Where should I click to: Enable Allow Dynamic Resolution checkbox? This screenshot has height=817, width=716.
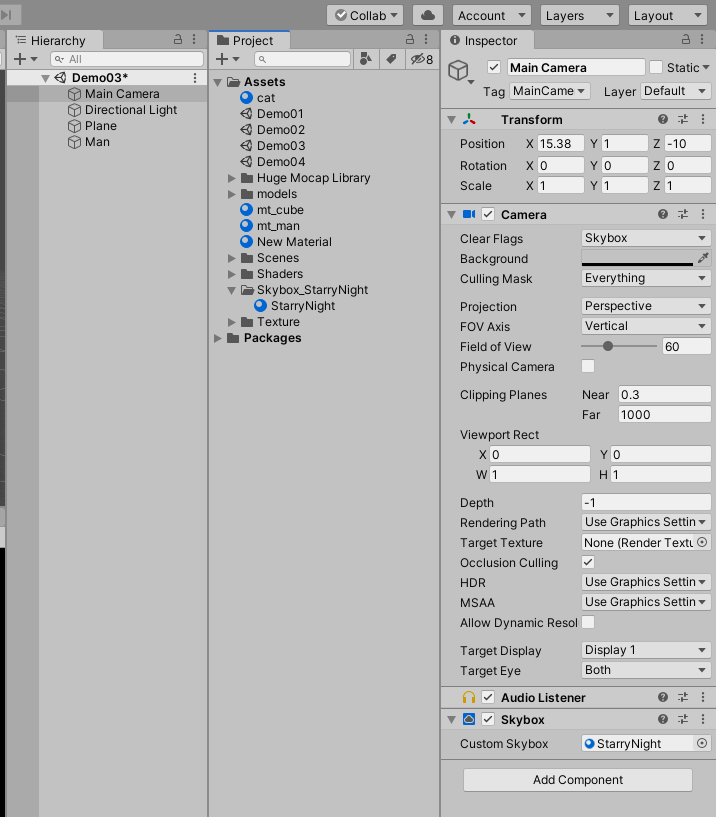point(588,622)
